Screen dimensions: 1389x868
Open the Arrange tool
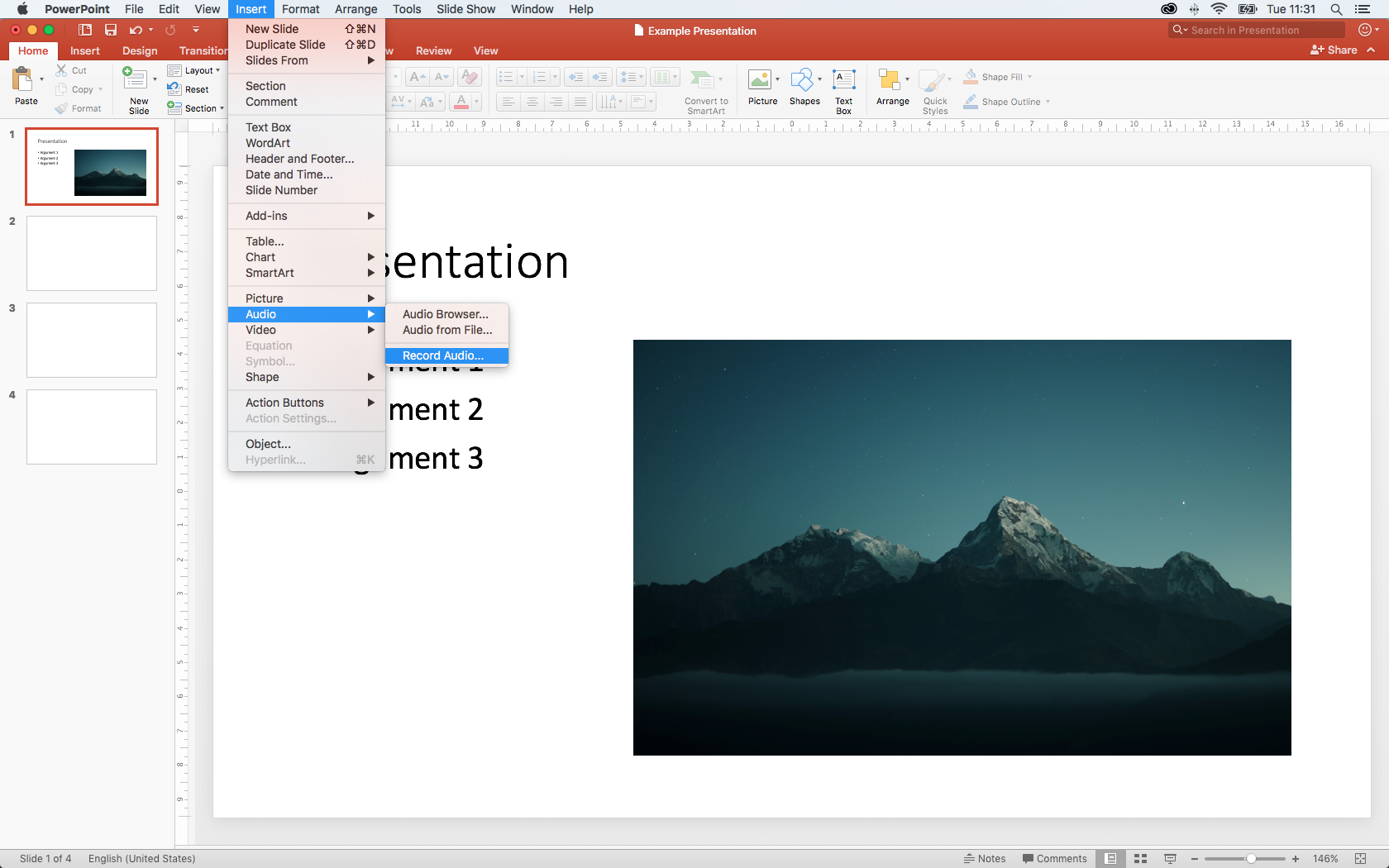[891, 81]
